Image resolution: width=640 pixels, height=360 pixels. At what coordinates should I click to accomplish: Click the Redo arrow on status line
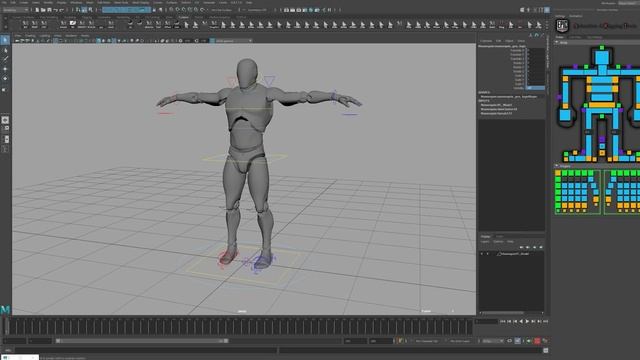(61, 10)
